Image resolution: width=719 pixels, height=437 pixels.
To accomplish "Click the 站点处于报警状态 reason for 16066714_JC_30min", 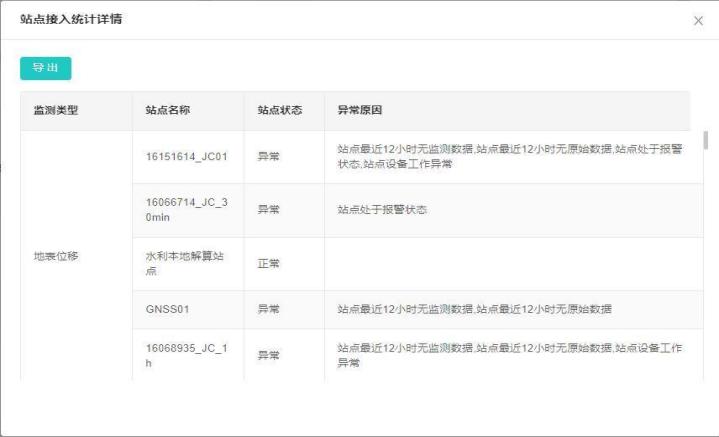I will pyautogui.click(x=382, y=210).
